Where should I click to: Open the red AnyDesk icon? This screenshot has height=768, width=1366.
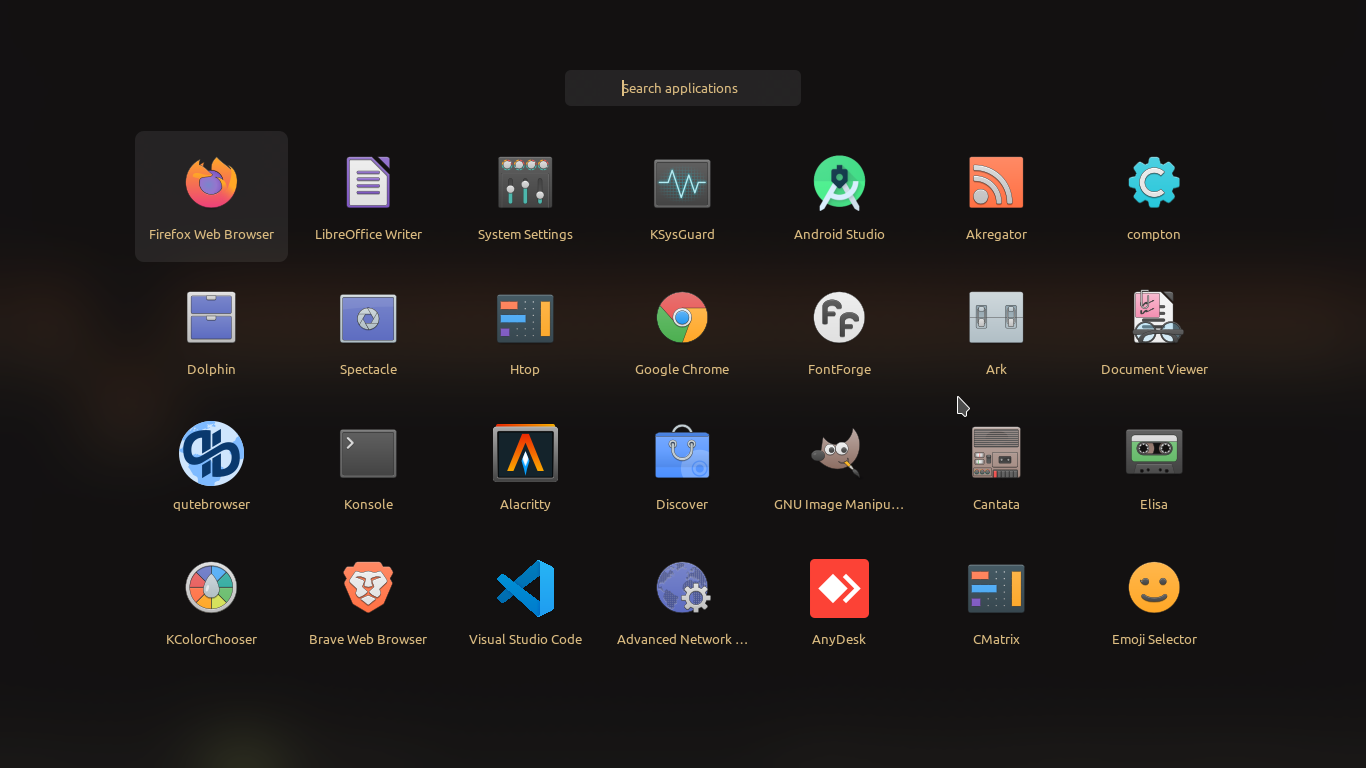839,588
